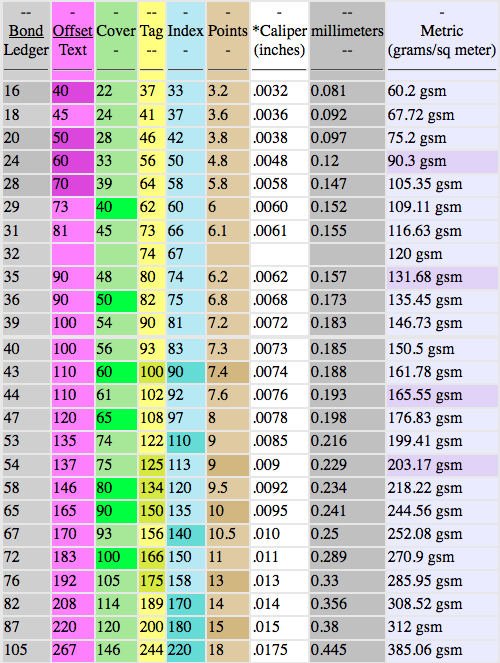This screenshot has width=500, height=663.
Task: Click the .0068 caliper value
Action: pos(270,300)
